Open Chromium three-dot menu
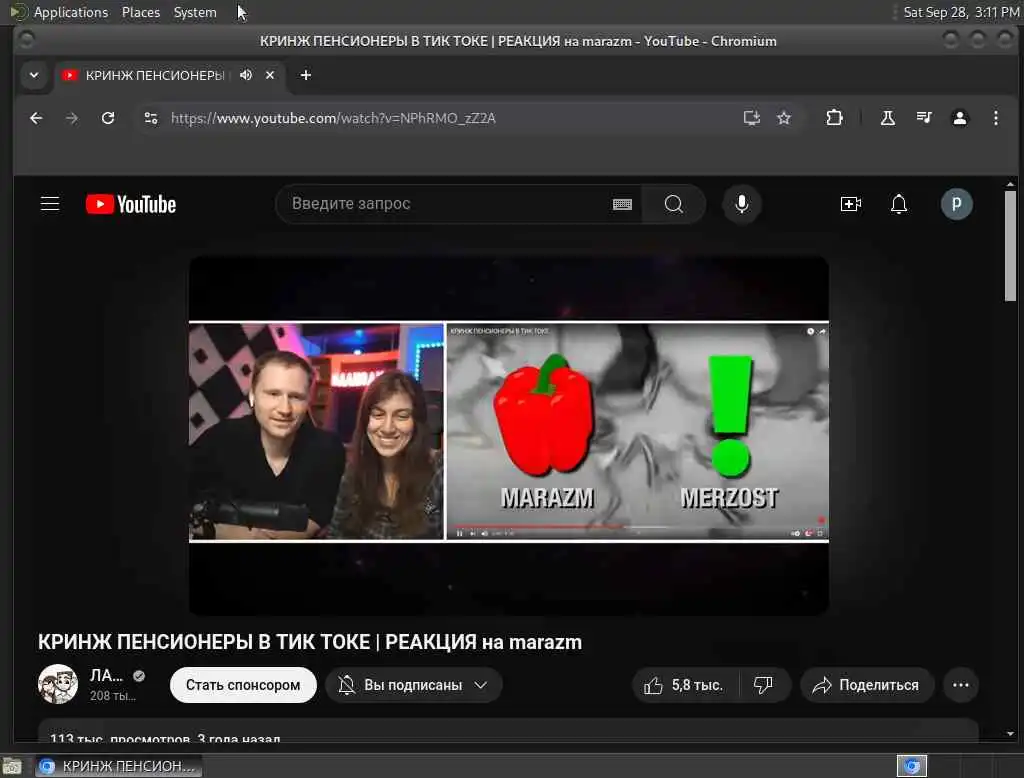The height and width of the screenshot is (778, 1024). (x=995, y=118)
